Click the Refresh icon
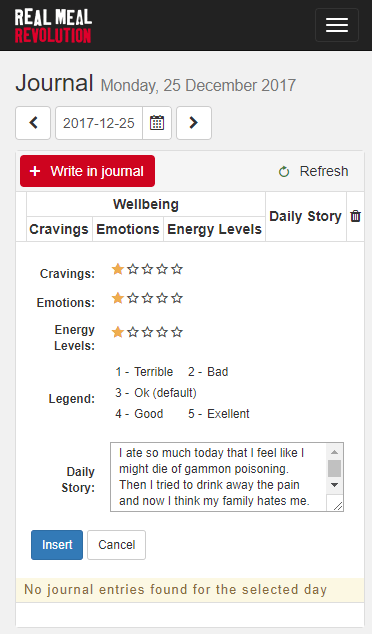 coord(284,172)
